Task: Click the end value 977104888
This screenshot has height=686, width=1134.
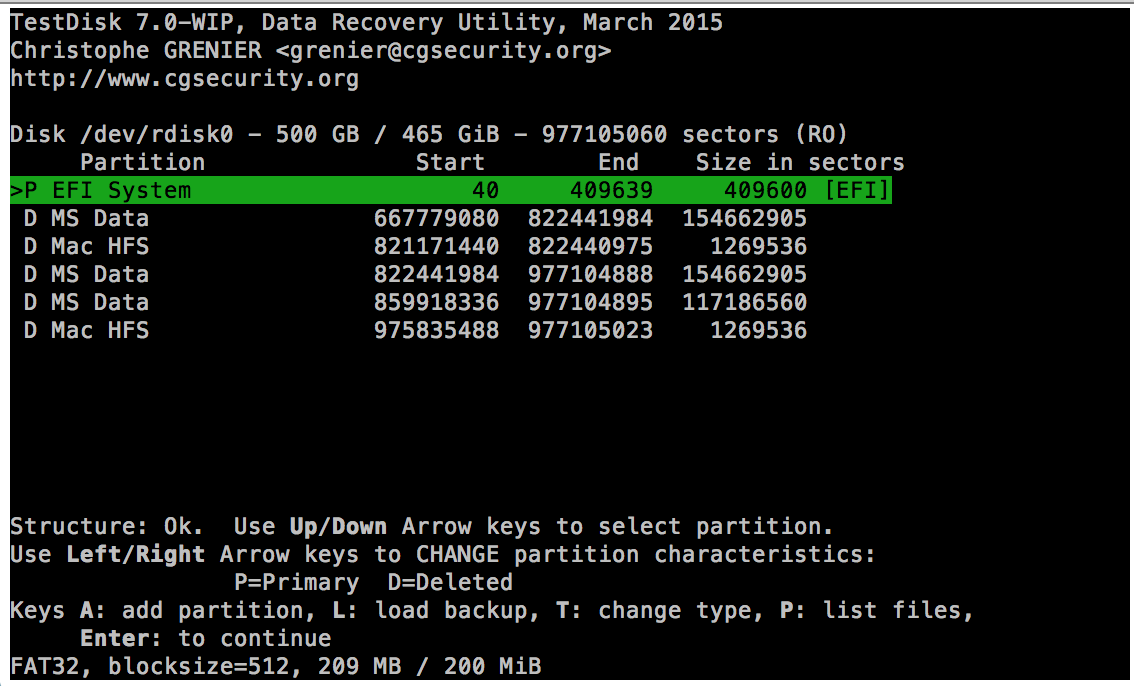Action: tap(590, 275)
